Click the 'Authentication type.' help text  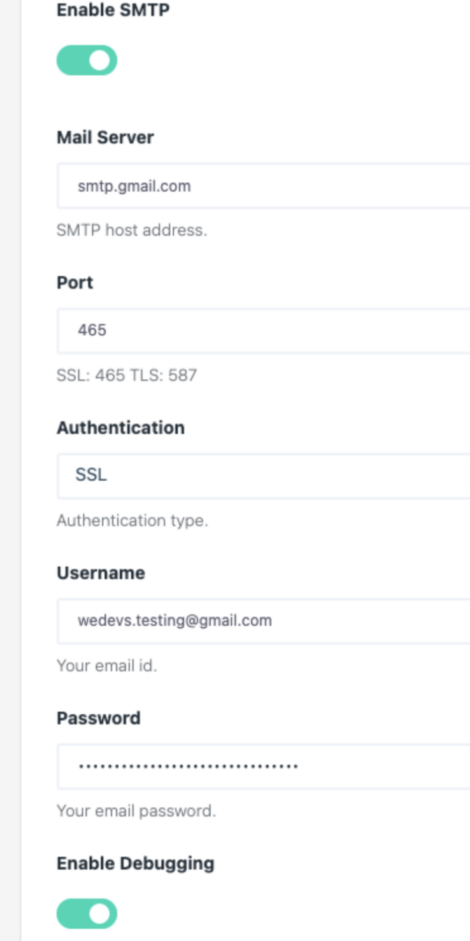point(132,520)
